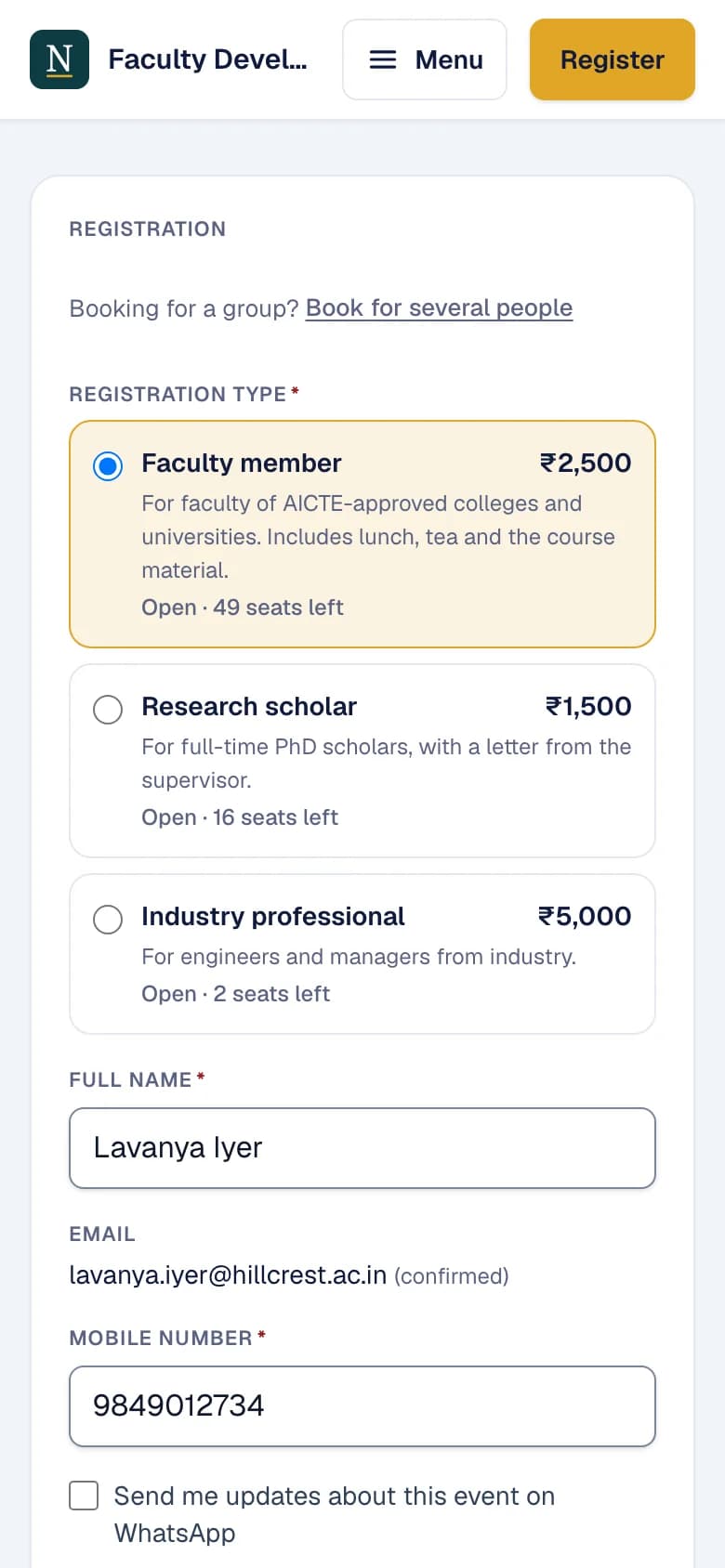Viewport: 725px width, 1568px height.
Task: Select the Faculty member radio button
Action: pos(108,465)
